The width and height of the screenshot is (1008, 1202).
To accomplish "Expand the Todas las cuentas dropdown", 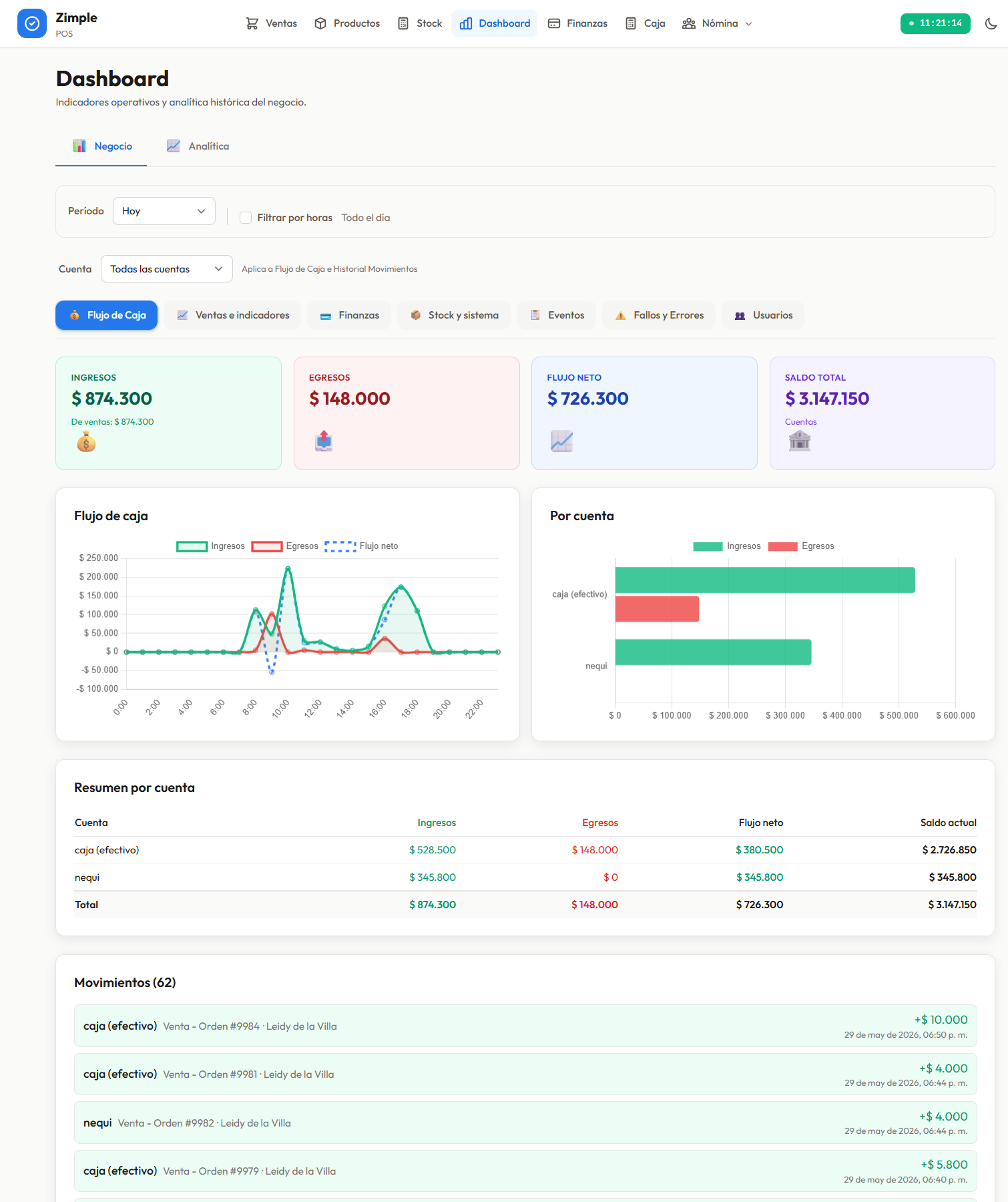I will point(167,269).
